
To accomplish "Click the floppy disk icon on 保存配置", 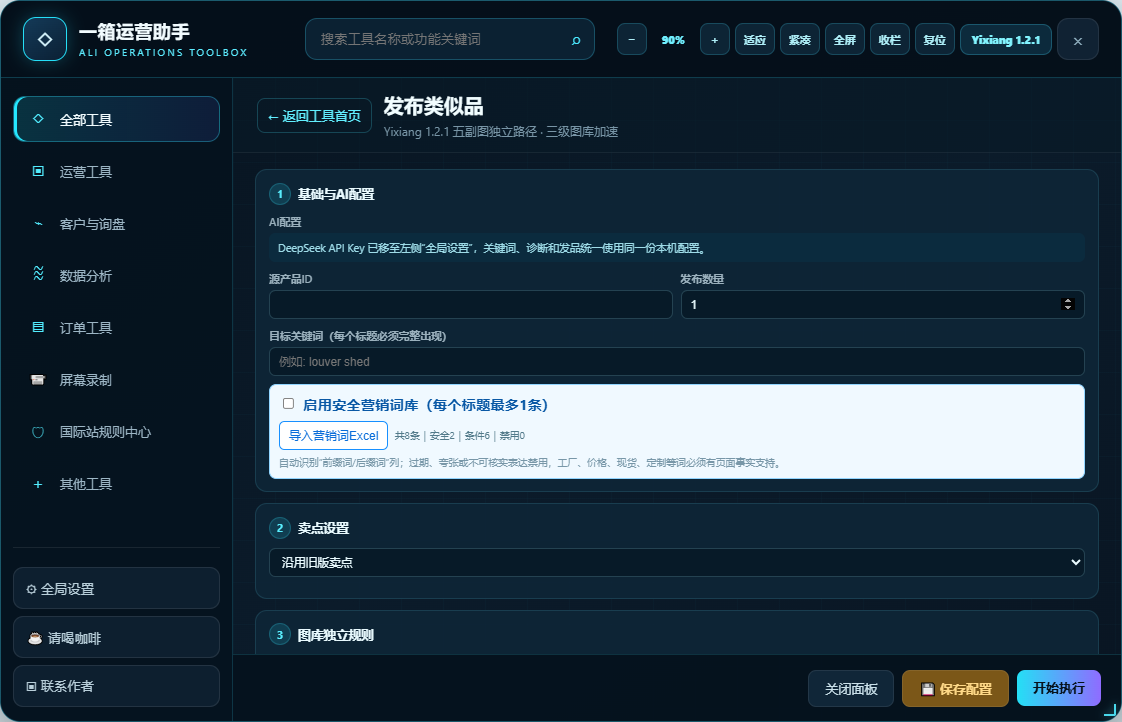I will 927,689.
